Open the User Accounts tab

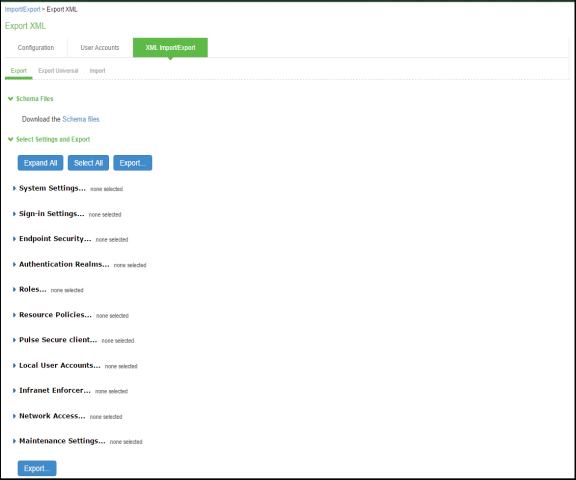[x=100, y=48]
